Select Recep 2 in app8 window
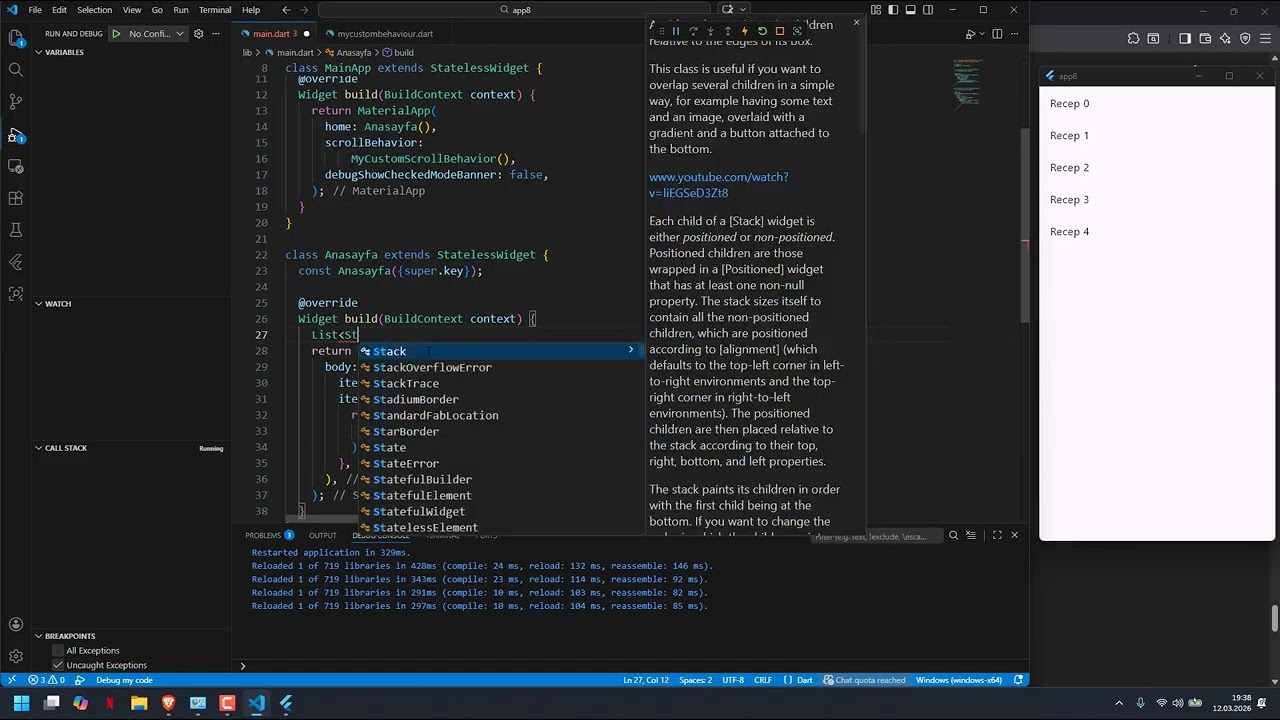Image resolution: width=1280 pixels, height=720 pixels. 1069,168
